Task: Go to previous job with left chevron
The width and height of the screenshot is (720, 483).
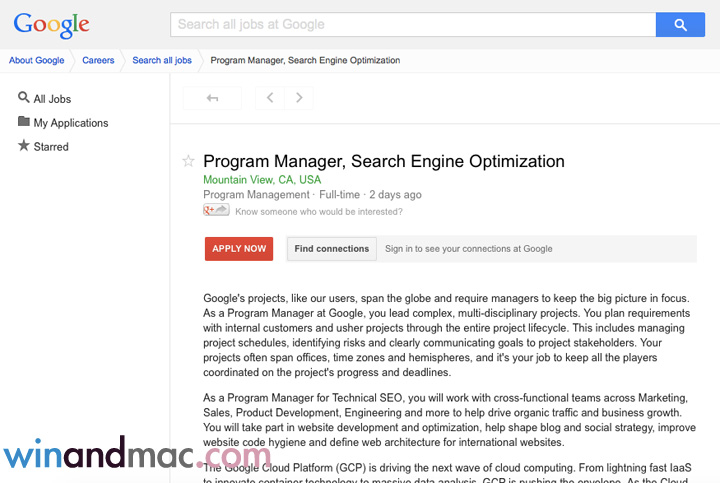Action: (x=270, y=98)
